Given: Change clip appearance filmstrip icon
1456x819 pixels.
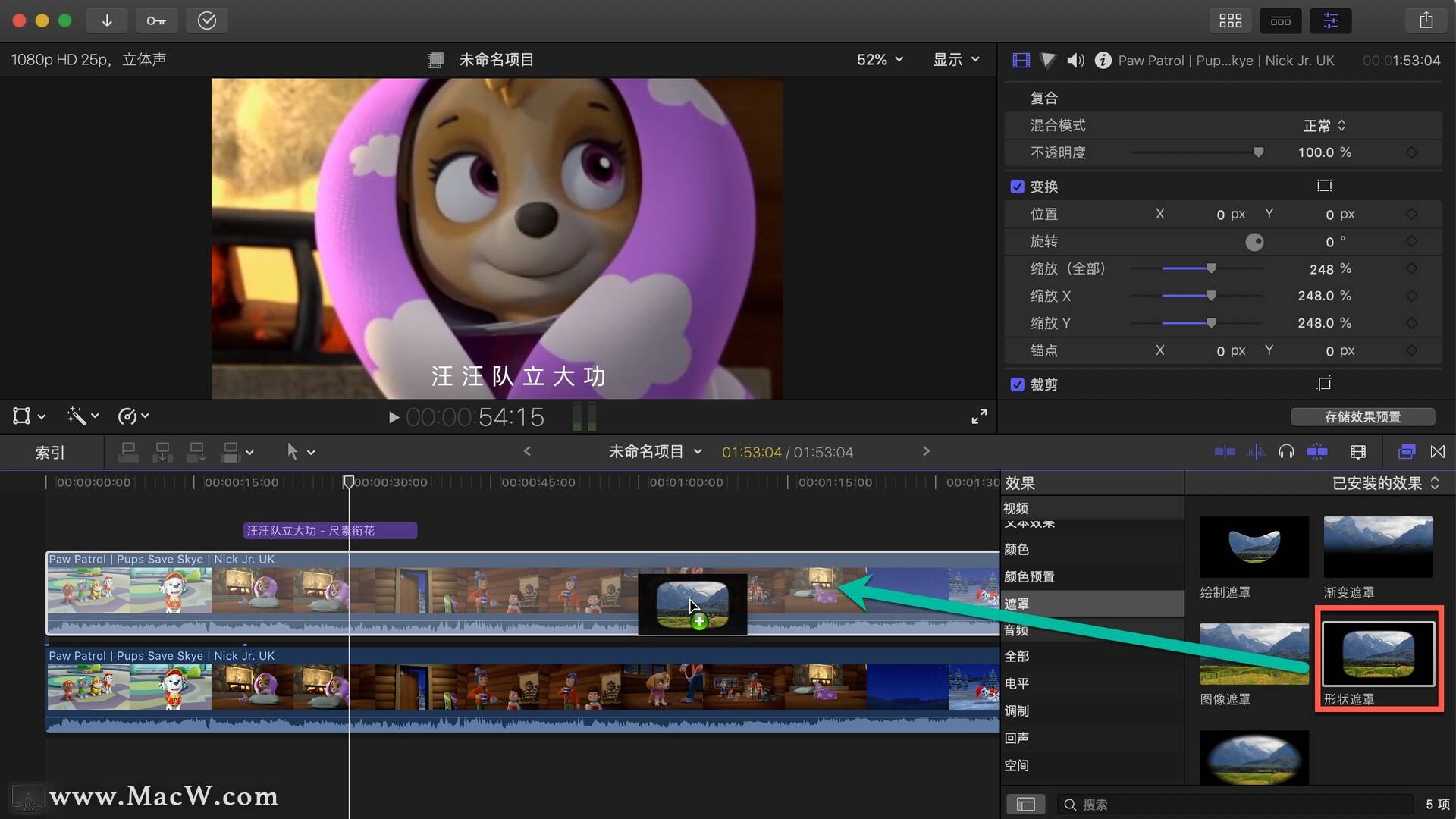Looking at the screenshot, I should click(1358, 452).
